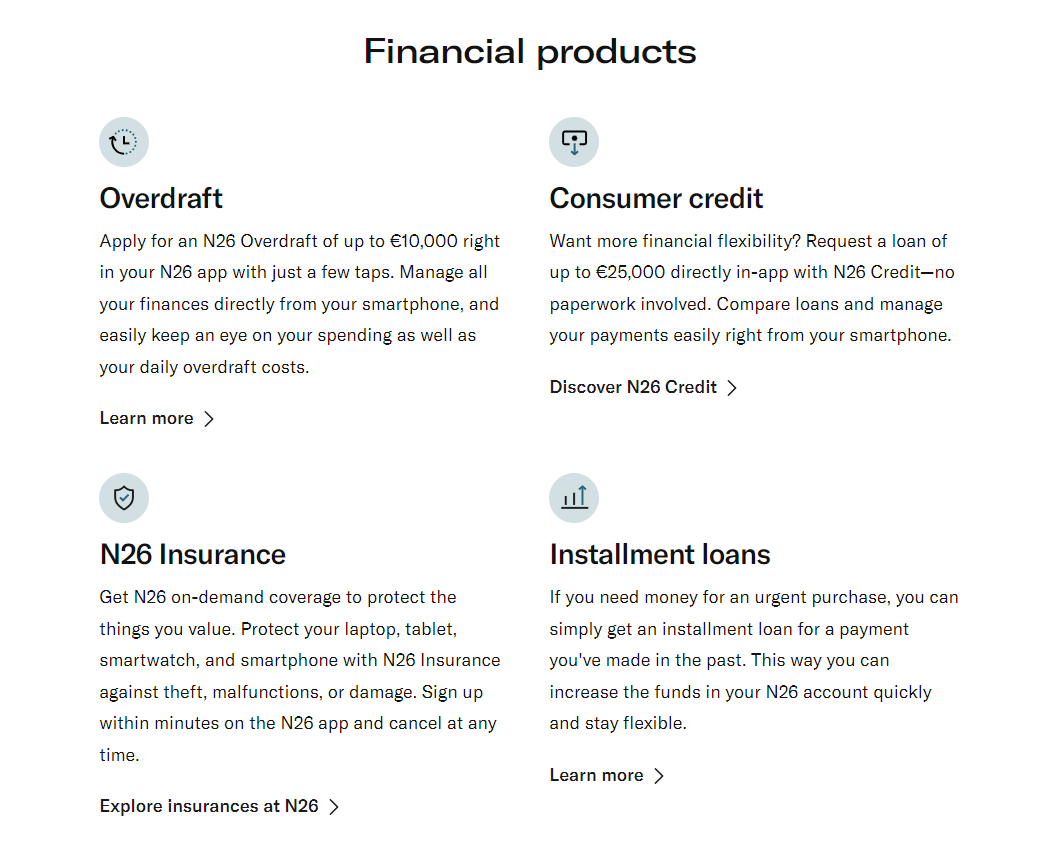Select the Overdraft heading
This screenshot has height=865, width=1041.
pos(161,198)
